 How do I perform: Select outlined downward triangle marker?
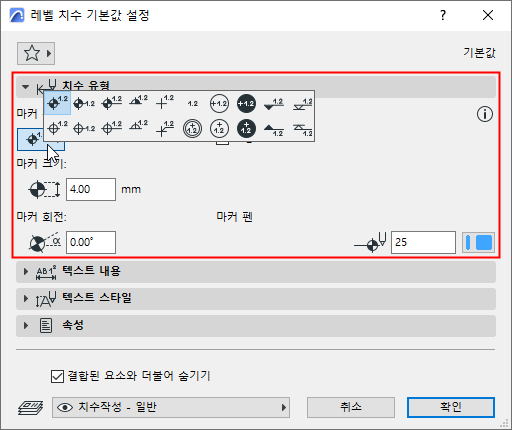[302, 103]
